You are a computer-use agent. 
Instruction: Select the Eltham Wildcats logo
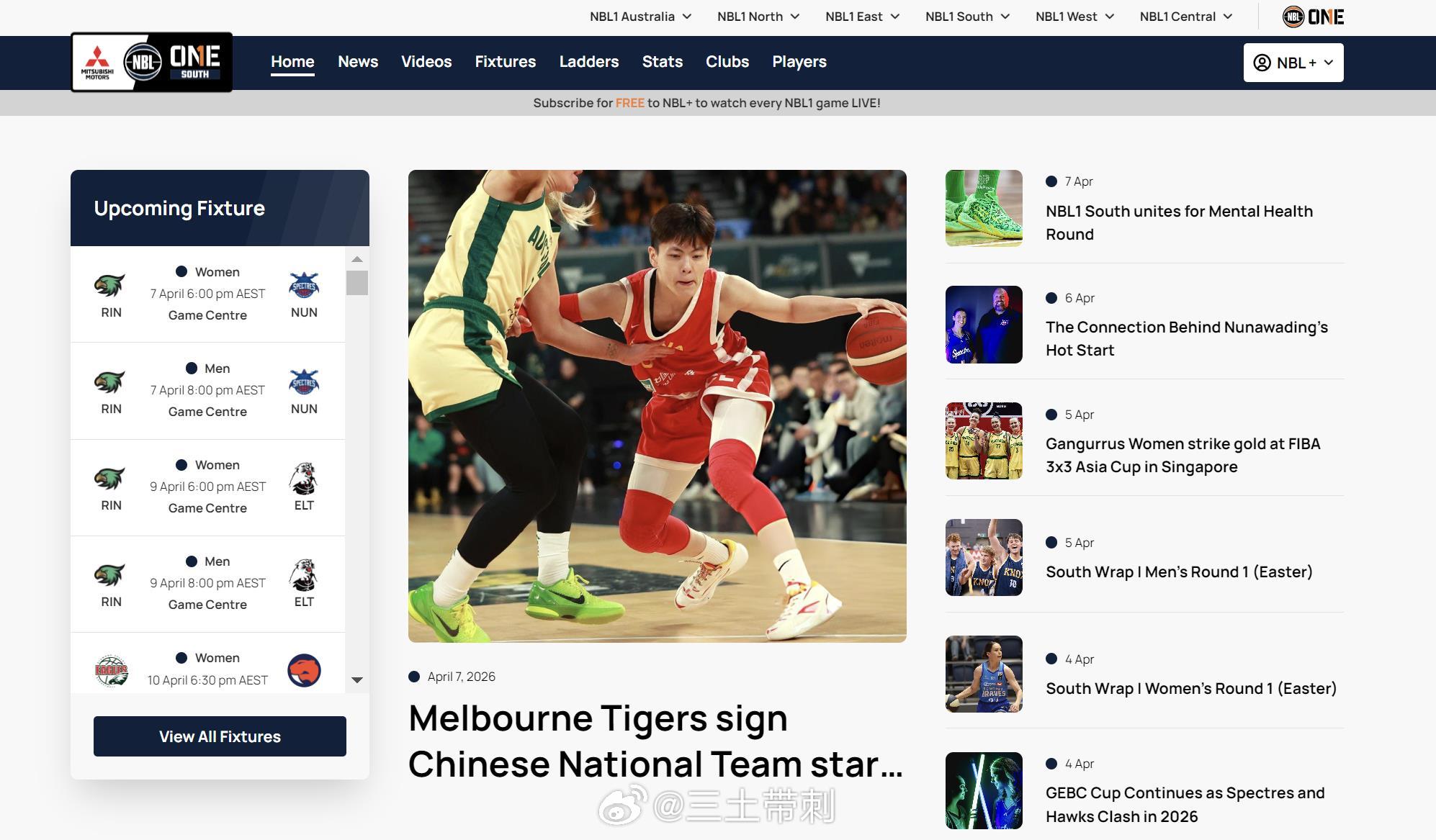click(x=304, y=477)
